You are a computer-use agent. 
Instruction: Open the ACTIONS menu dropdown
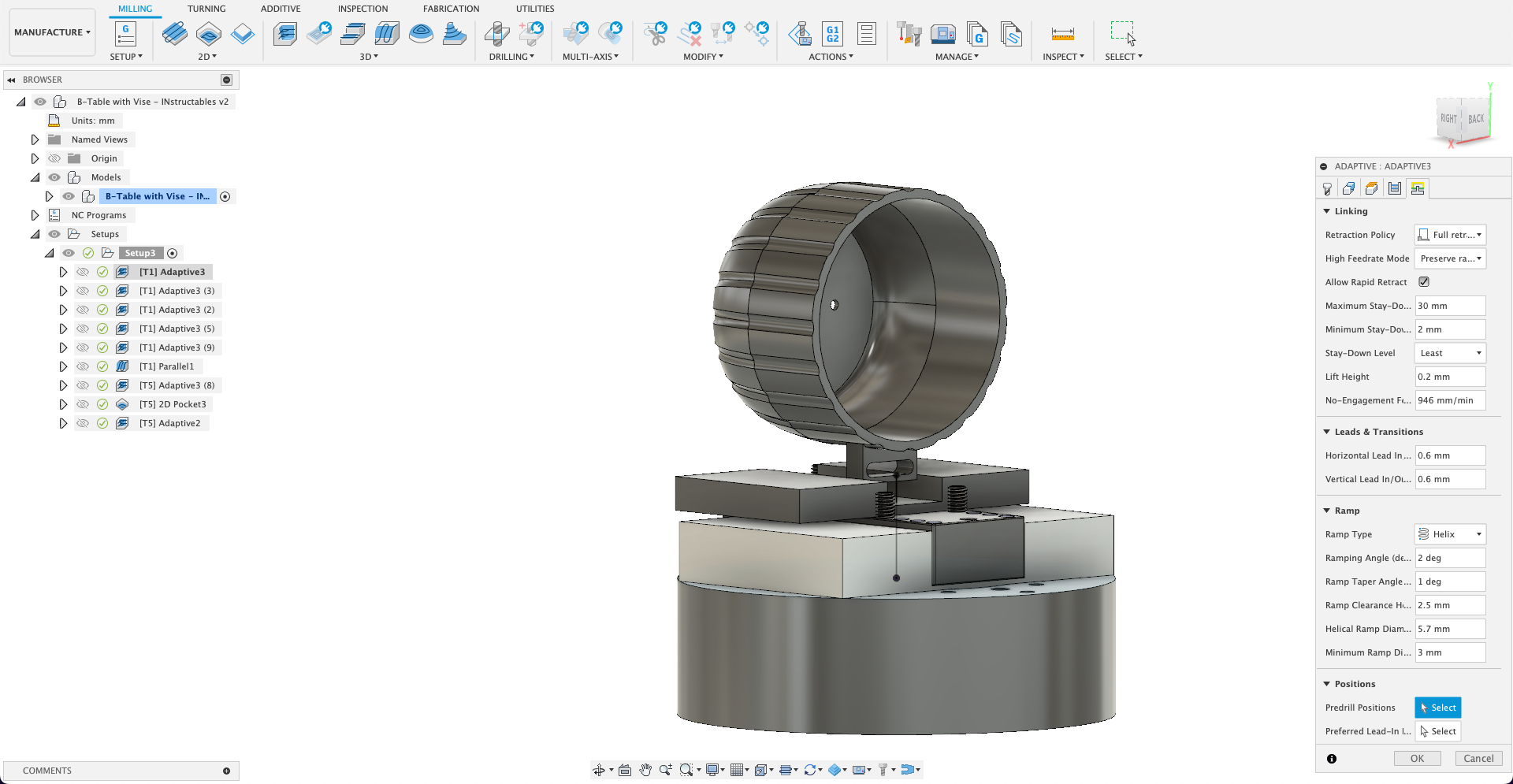click(831, 57)
